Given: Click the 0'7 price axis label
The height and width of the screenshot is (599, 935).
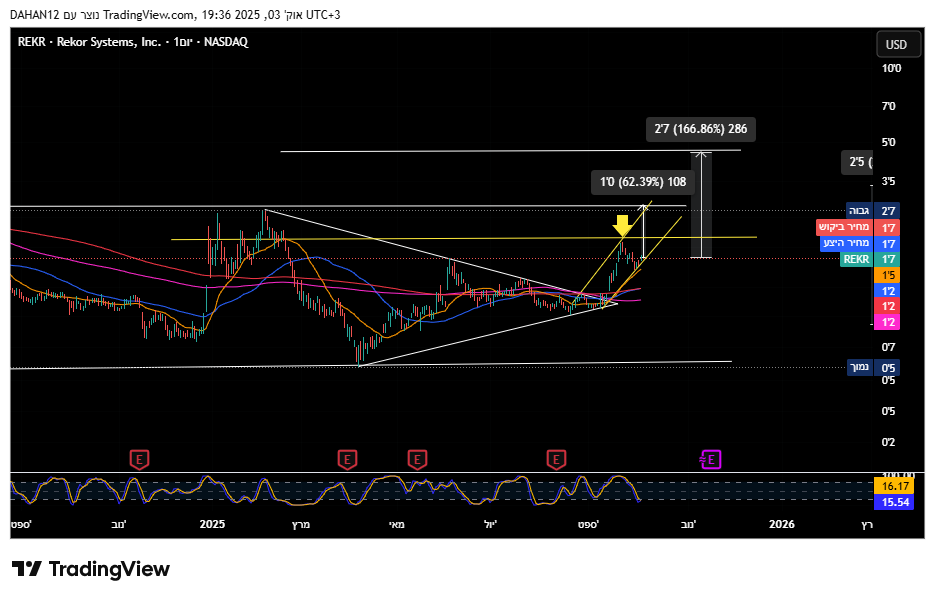Looking at the screenshot, I should pyautogui.click(x=888, y=347).
